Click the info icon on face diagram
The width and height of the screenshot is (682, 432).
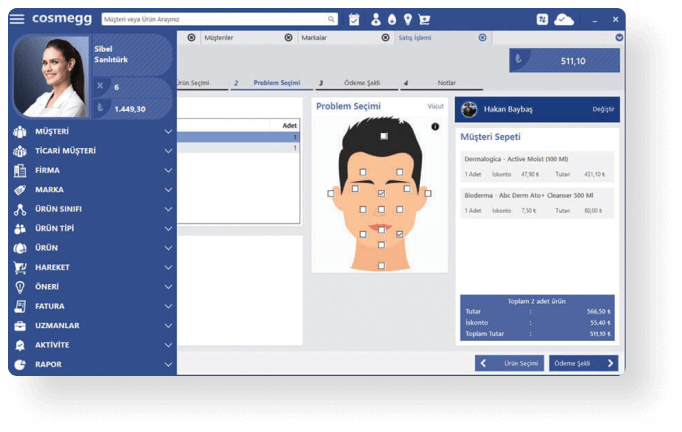[435, 127]
